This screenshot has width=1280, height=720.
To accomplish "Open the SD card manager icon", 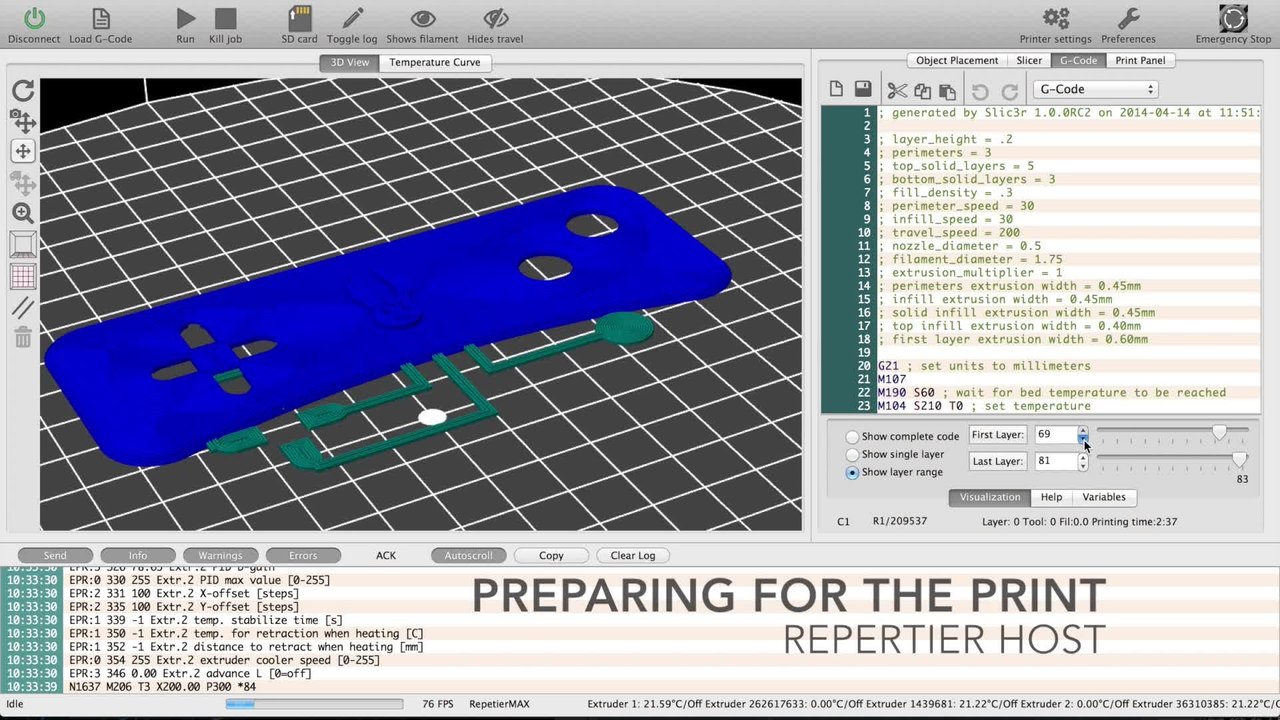I will [300, 18].
